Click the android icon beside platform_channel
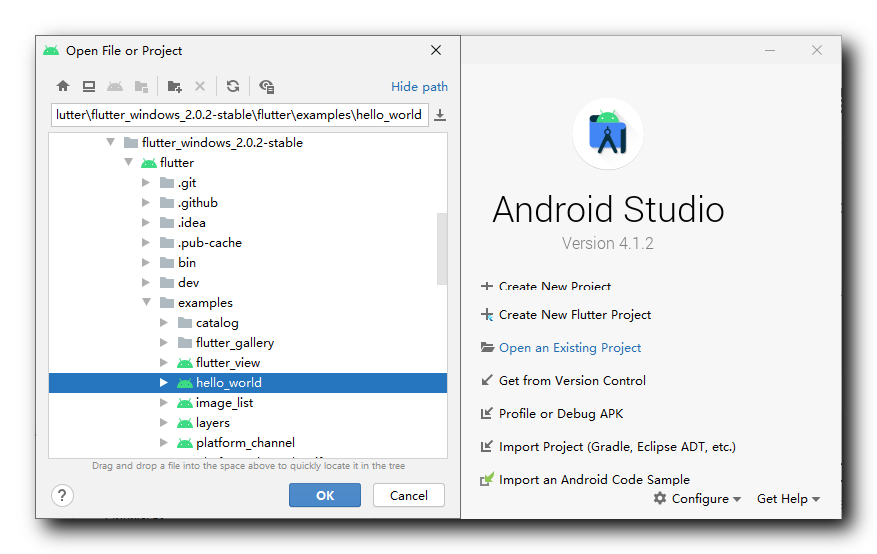 (x=185, y=443)
